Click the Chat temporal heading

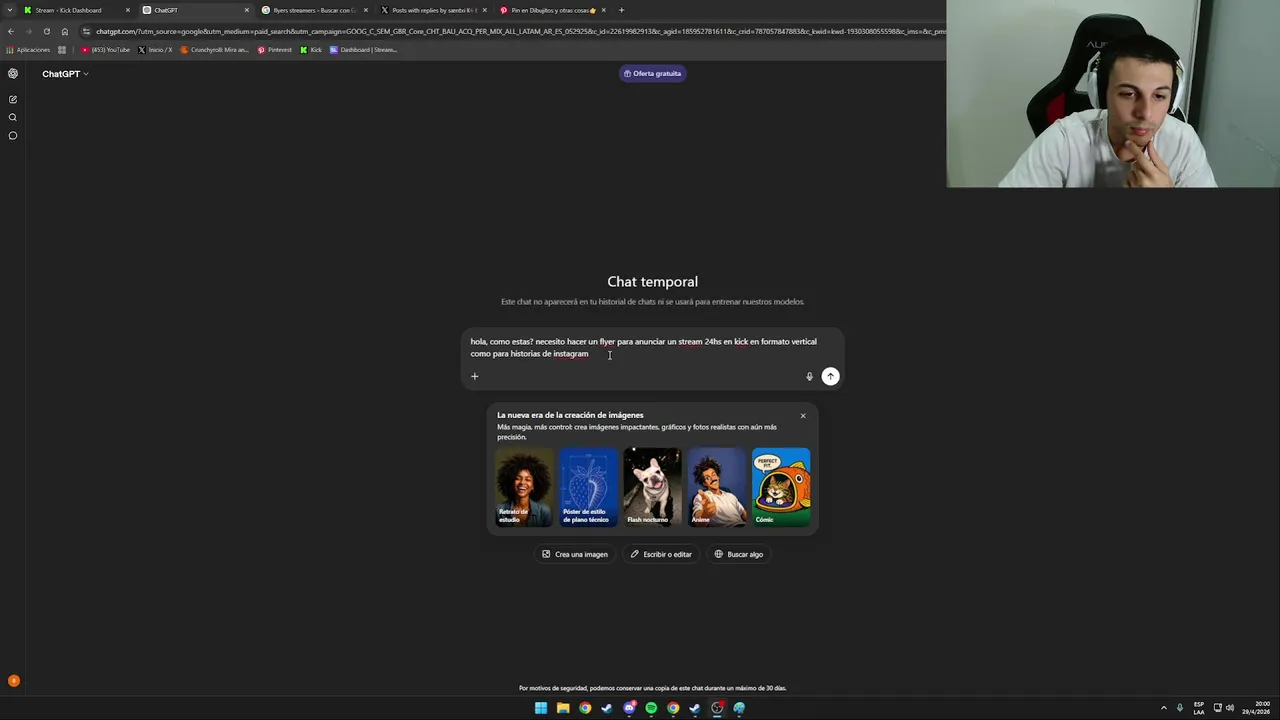point(652,282)
